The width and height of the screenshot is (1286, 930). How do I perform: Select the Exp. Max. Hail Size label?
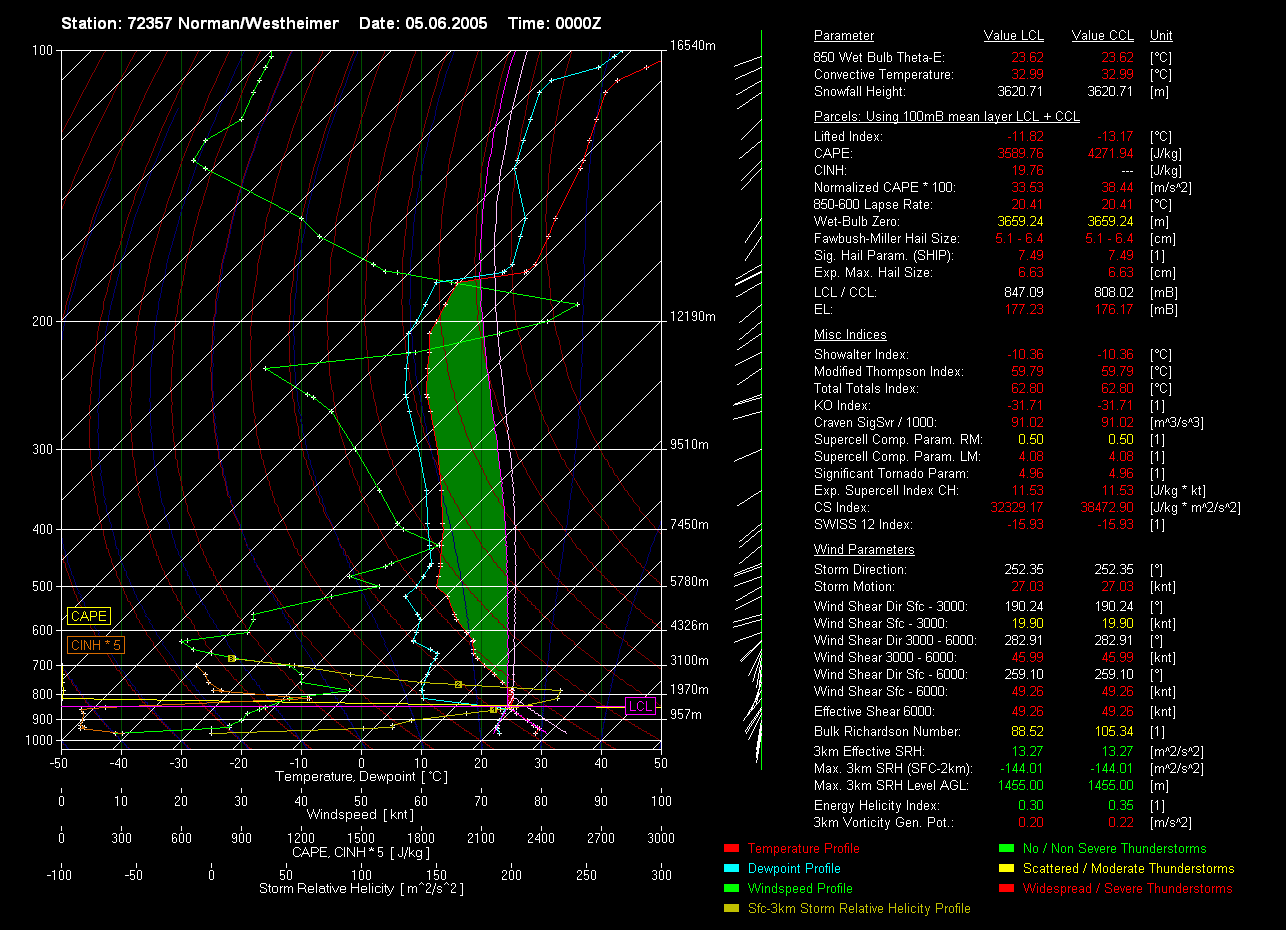pyautogui.click(x=873, y=273)
